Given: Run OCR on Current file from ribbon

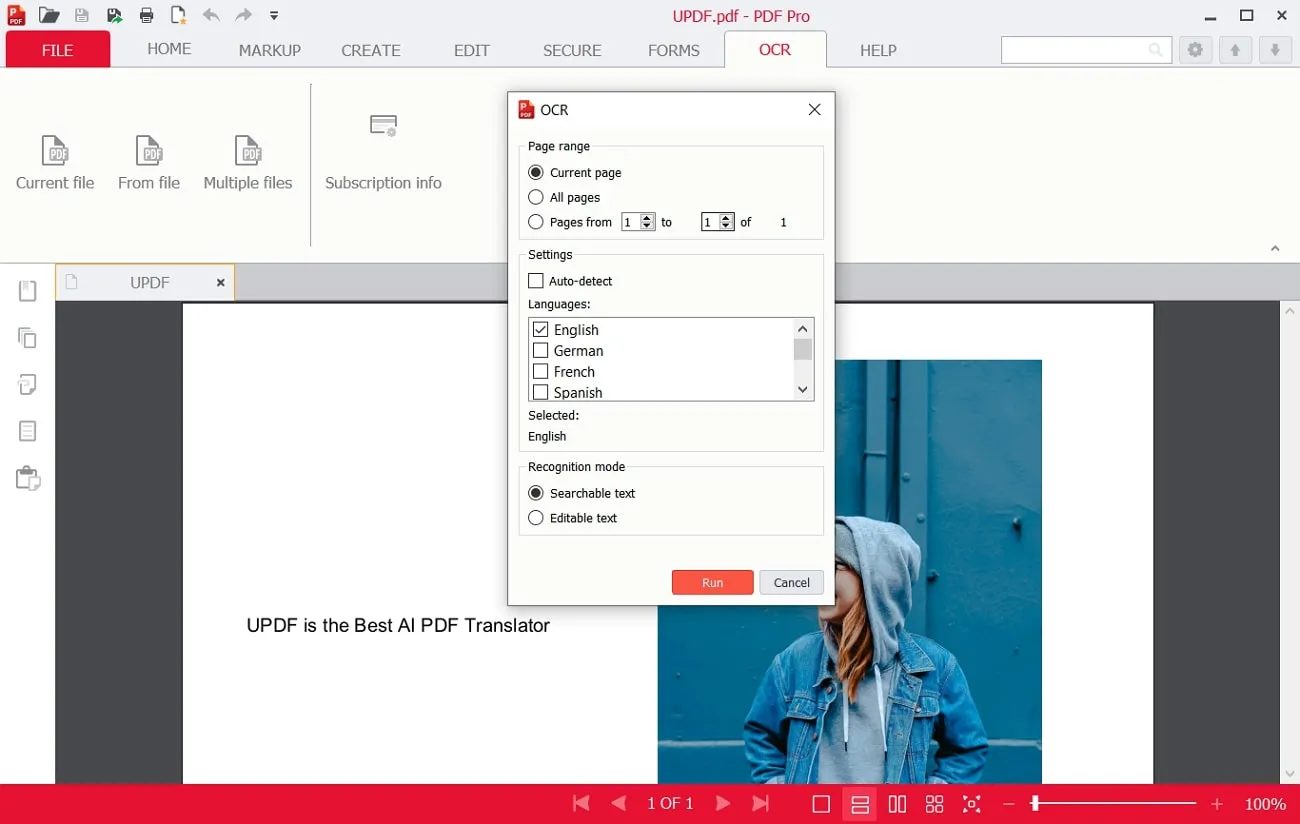Looking at the screenshot, I should point(55,162).
